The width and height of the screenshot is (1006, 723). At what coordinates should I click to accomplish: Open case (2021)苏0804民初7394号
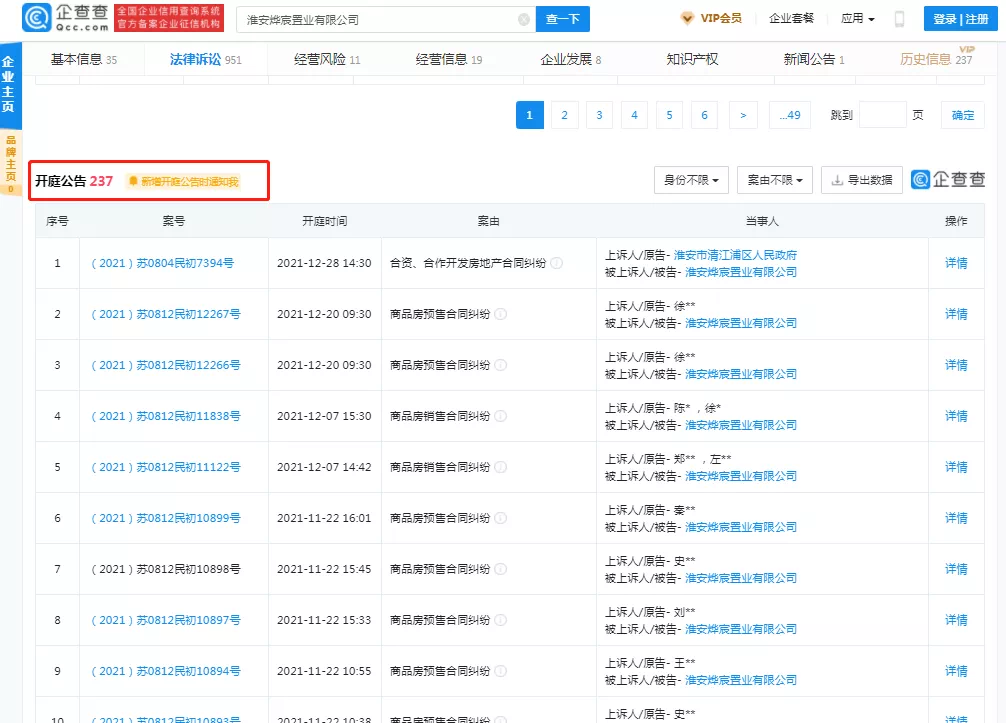tap(162, 263)
